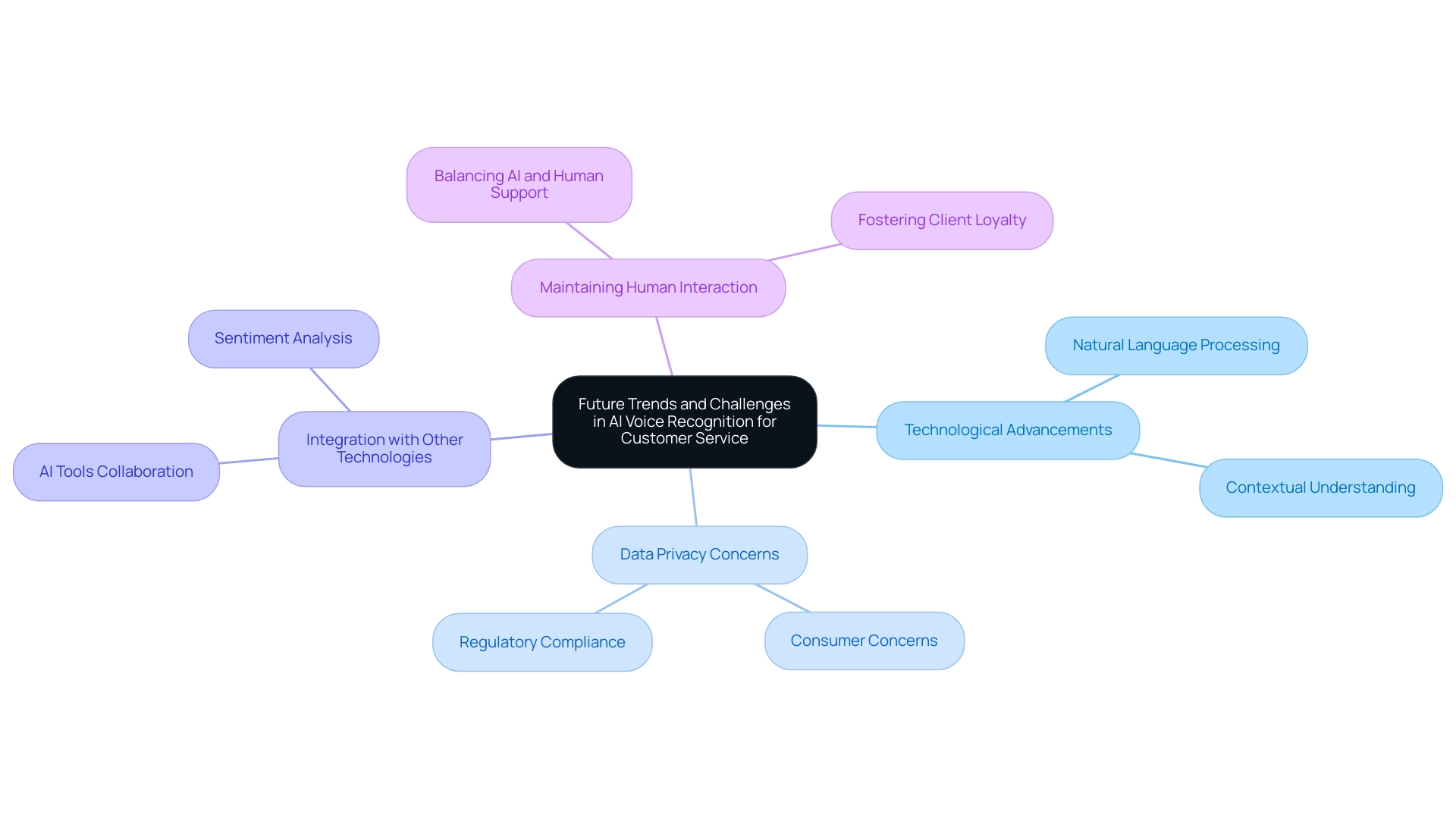Expand the 'Maintaining Human Interaction' subtree

click(x=647, y=287)
